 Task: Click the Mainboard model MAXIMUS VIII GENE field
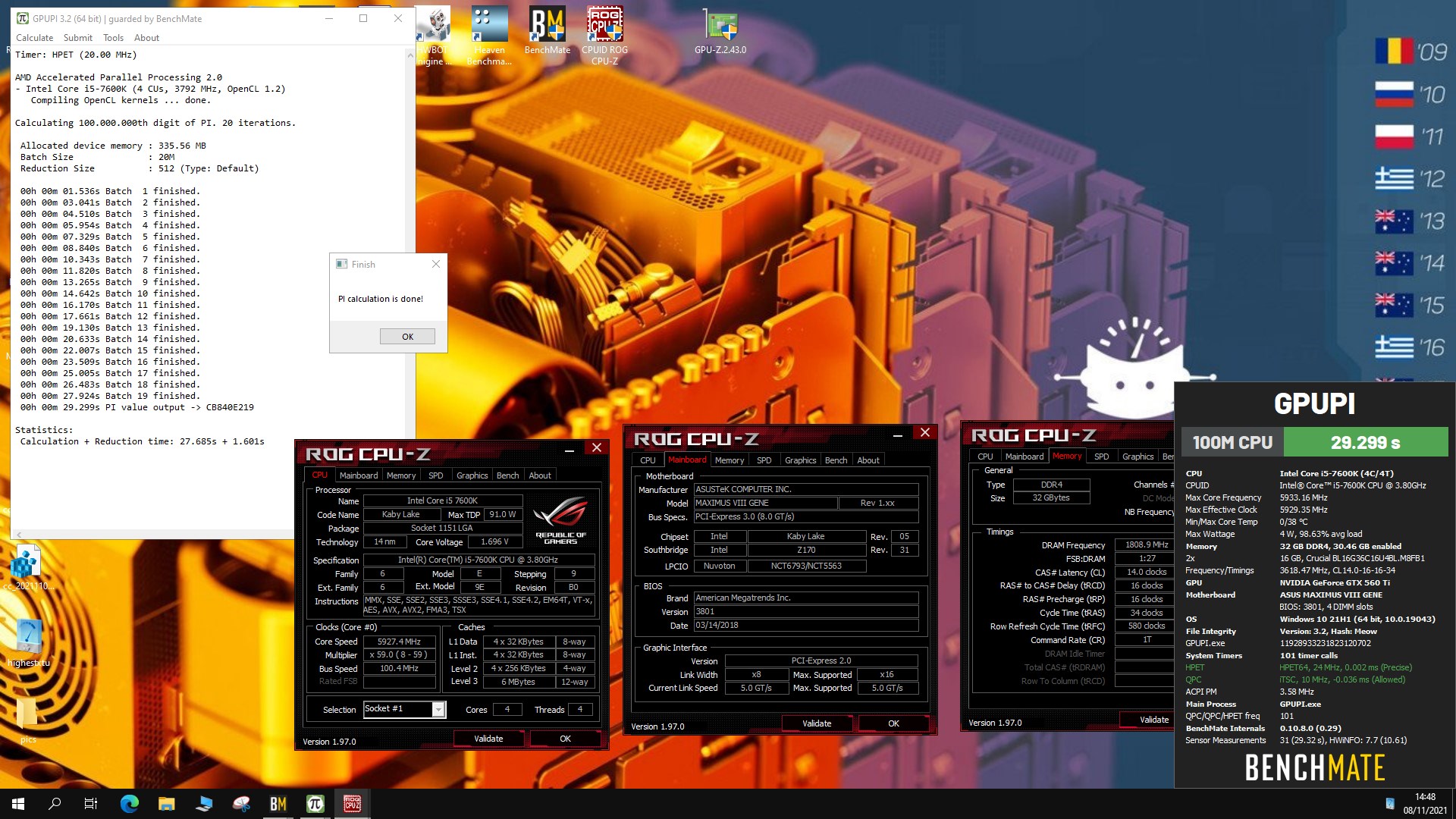click(766, 504)
